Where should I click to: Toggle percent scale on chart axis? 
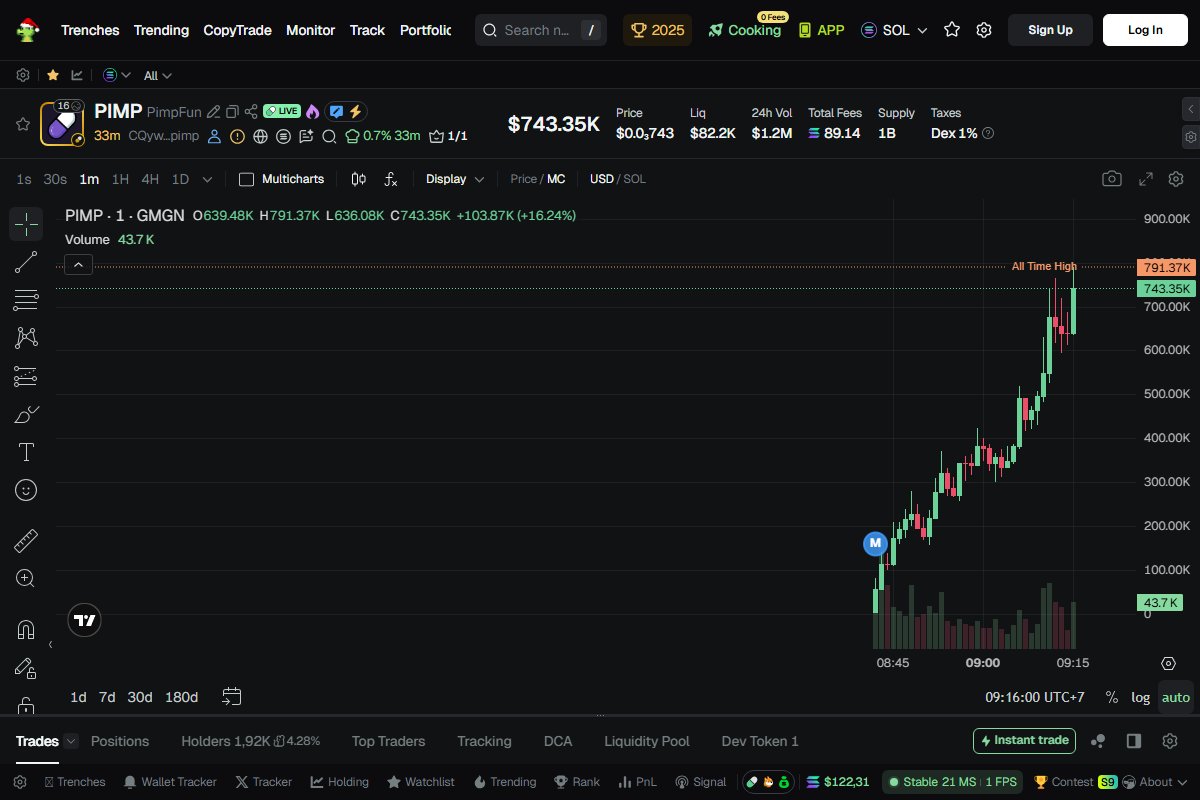pyautogui.click(x=1112, y=697)
